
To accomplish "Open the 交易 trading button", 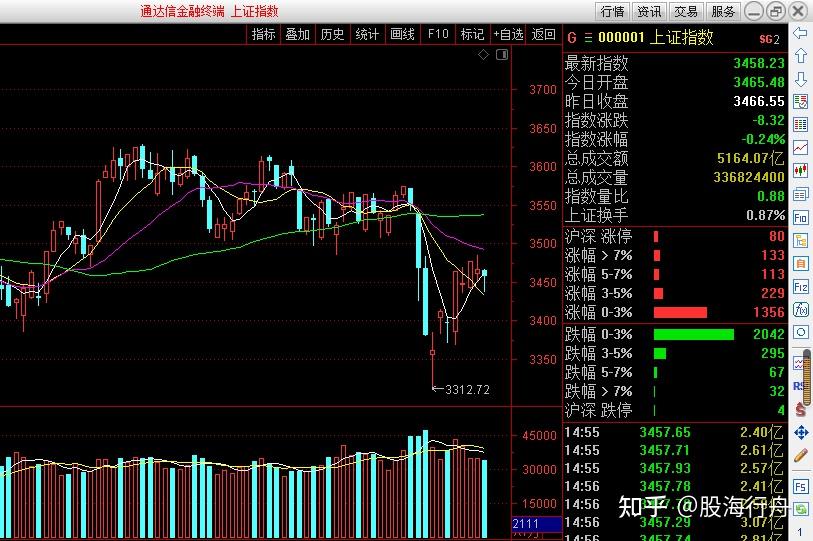I will click(686, 11).
